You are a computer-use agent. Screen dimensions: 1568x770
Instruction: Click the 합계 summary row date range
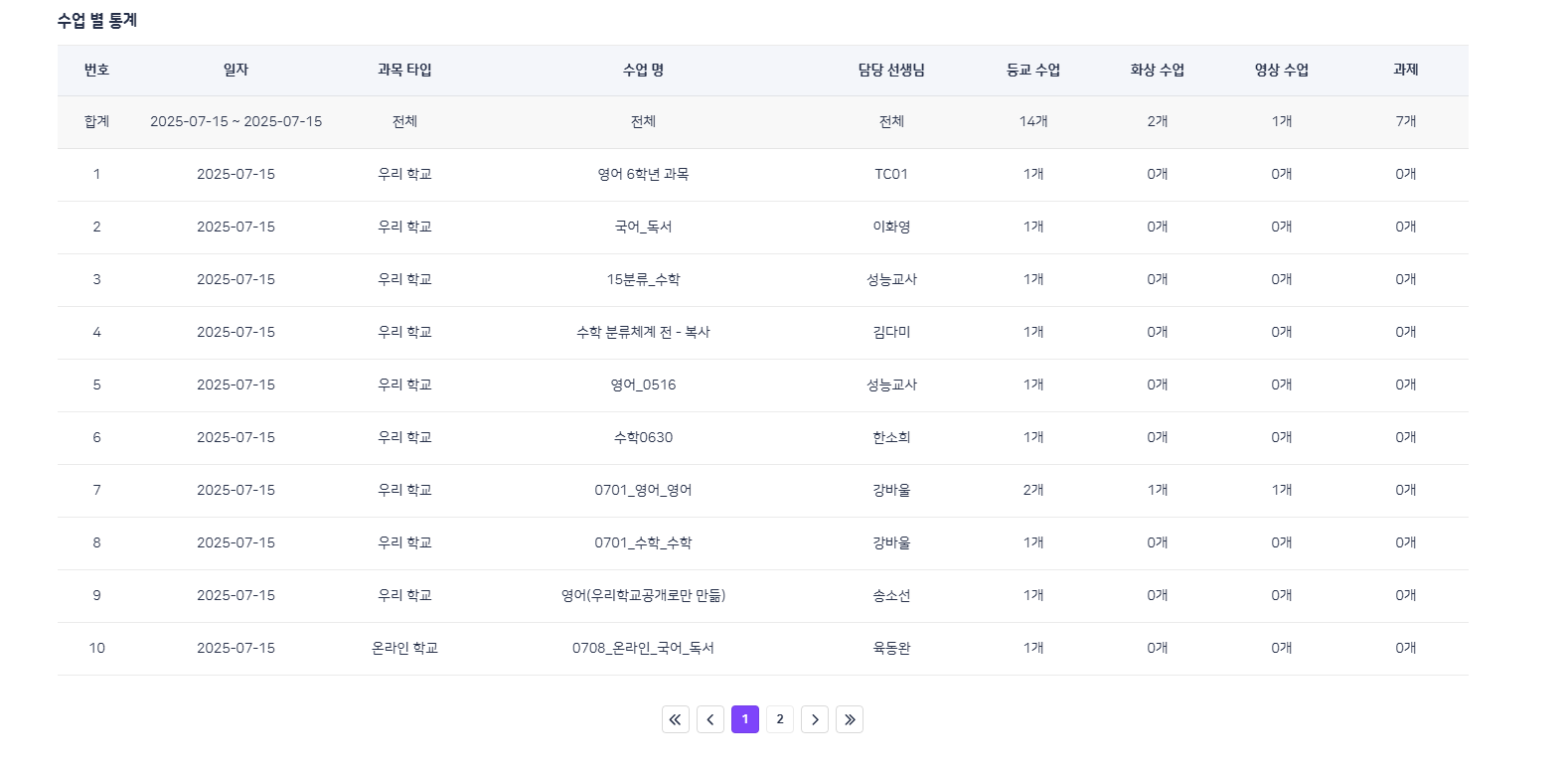point(235,121)
